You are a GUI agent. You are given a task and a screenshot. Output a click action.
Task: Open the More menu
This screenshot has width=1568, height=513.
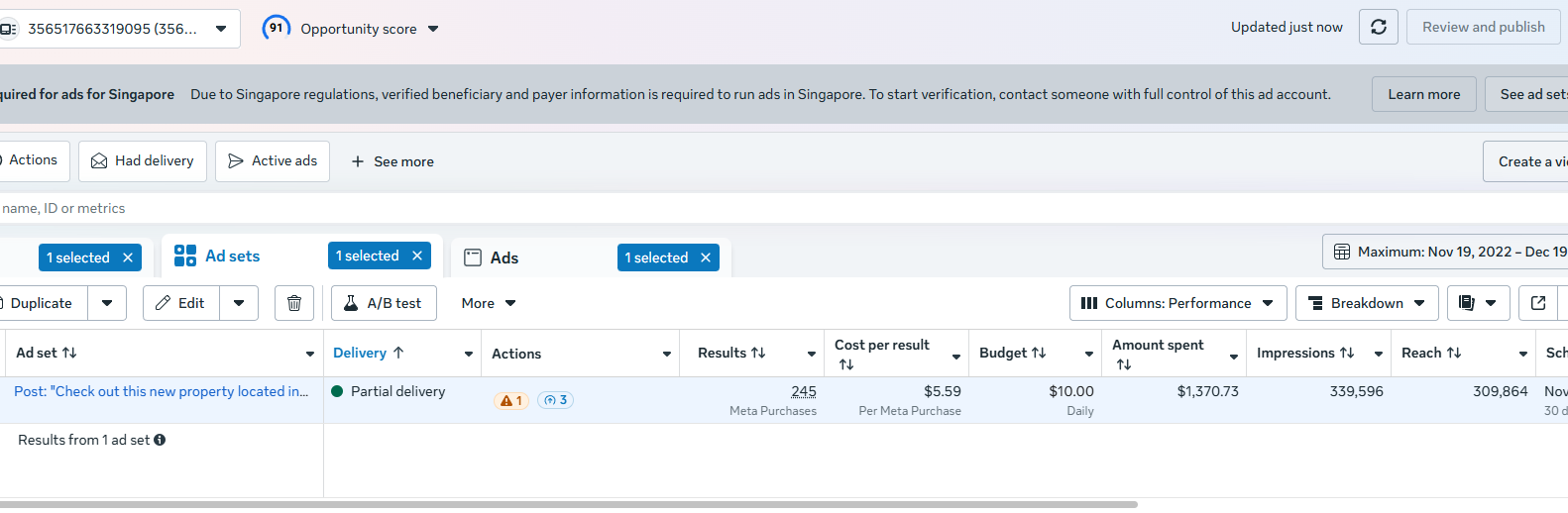[x=488, y=303]
